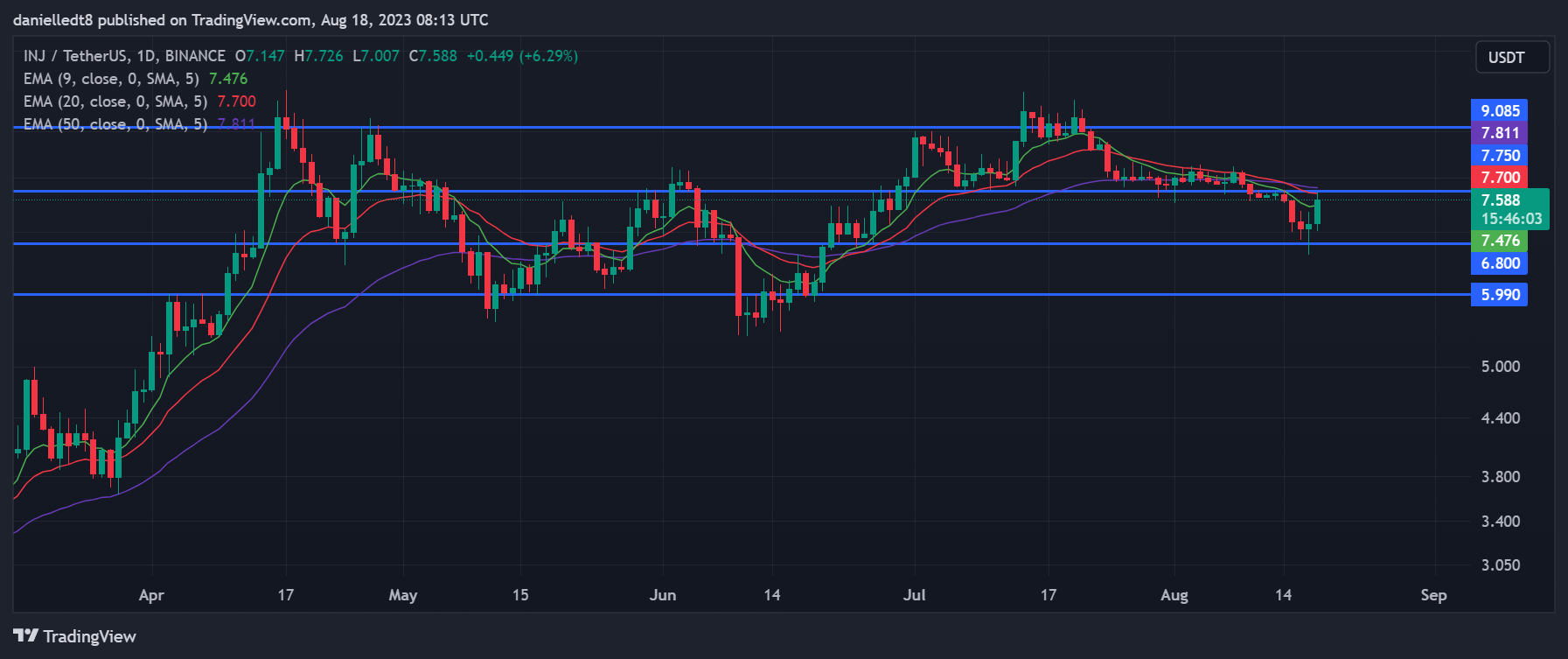The image size is (1568, 659).
Task: Click the Sep label on time axis
Action: 1433,595
